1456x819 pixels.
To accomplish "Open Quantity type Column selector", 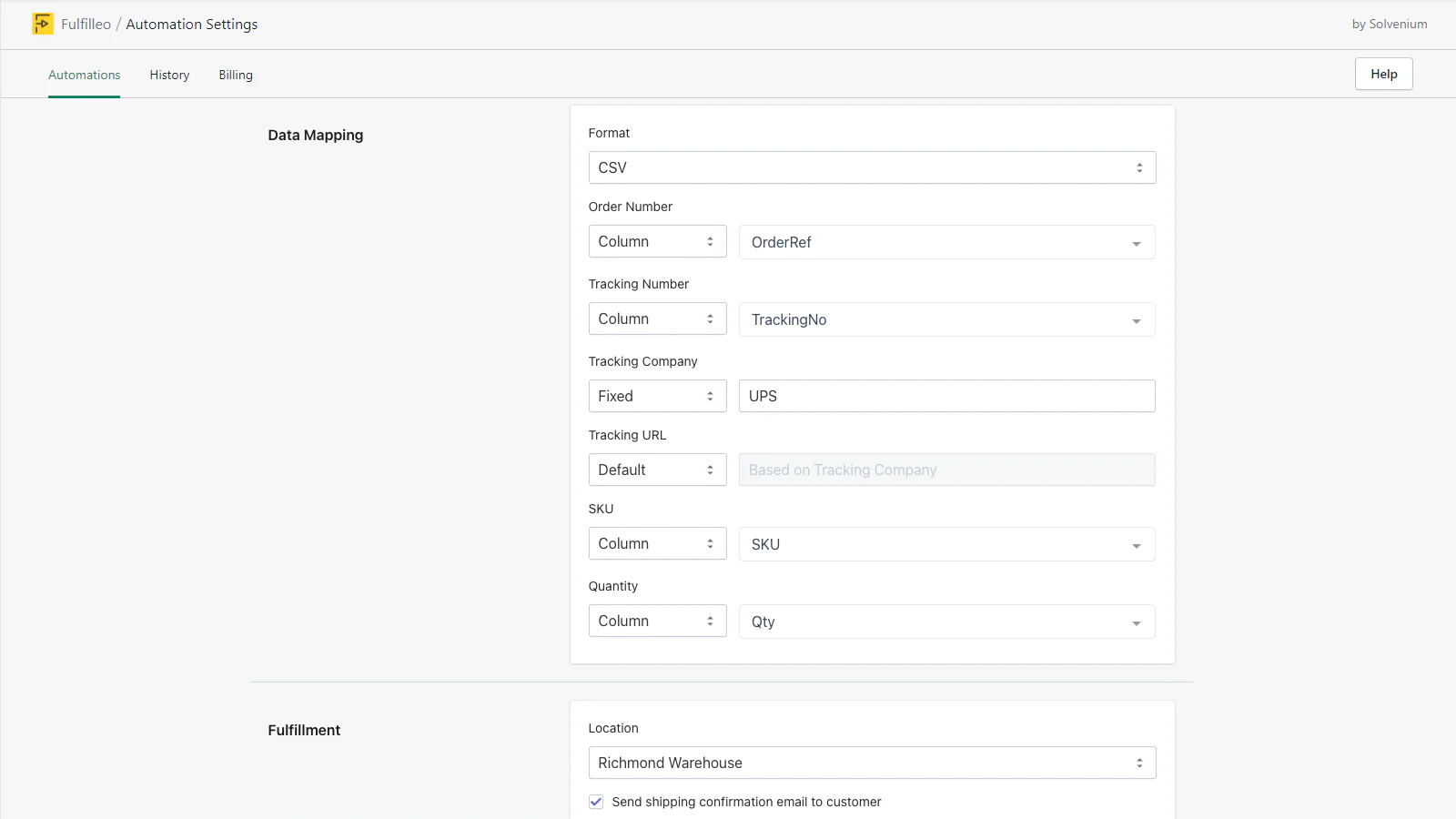I will click(x=657, y=621).
